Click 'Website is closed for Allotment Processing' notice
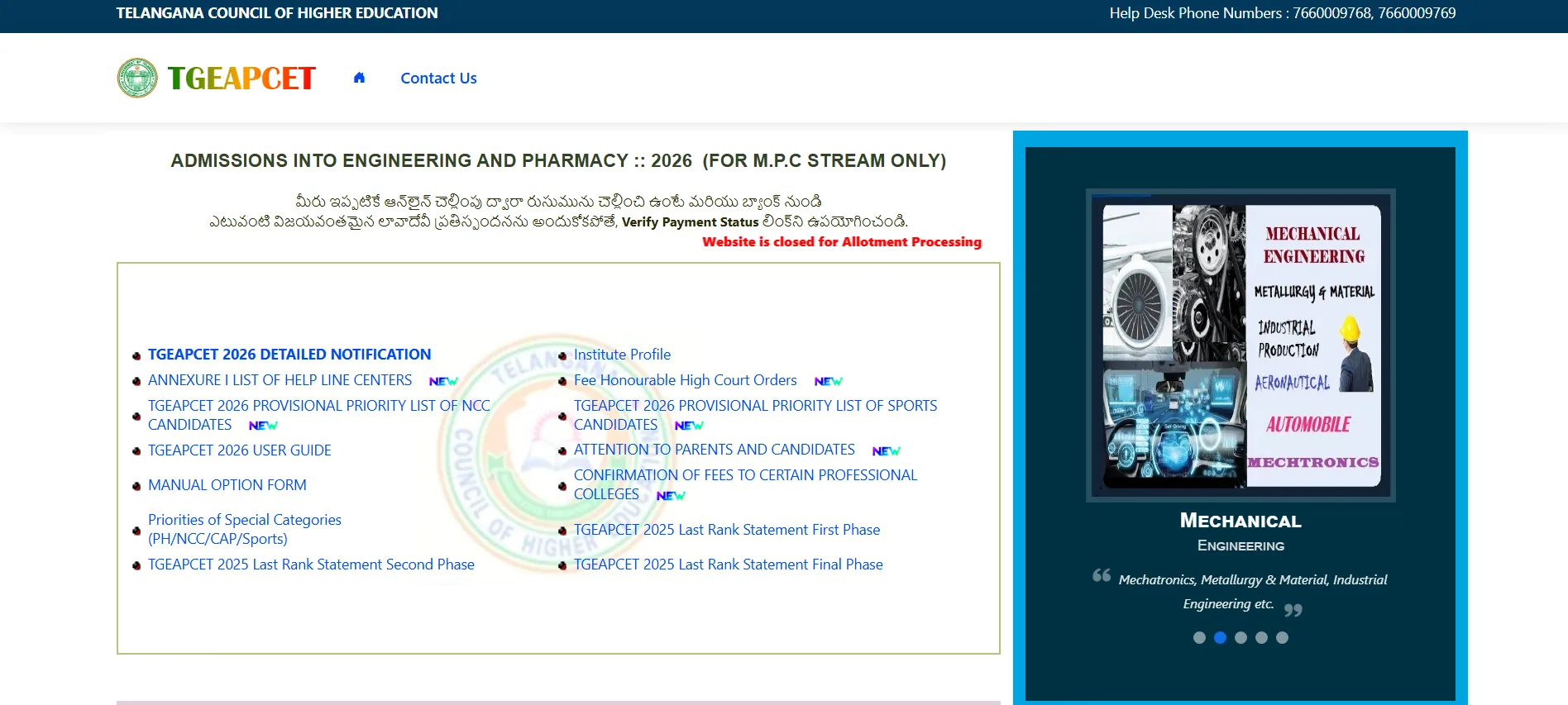This screenshot has width=1568, height=705. [x=842, y=242]
